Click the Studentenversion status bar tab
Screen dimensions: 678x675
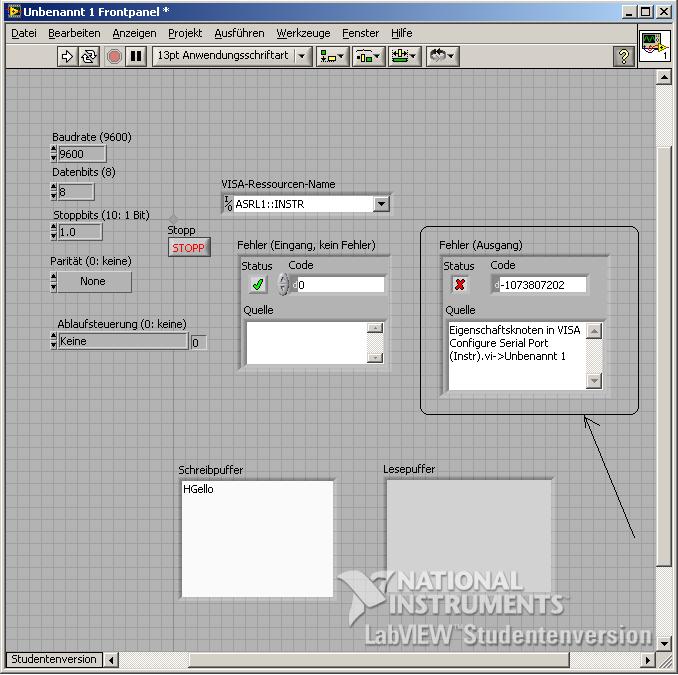[x=54, y=659]
